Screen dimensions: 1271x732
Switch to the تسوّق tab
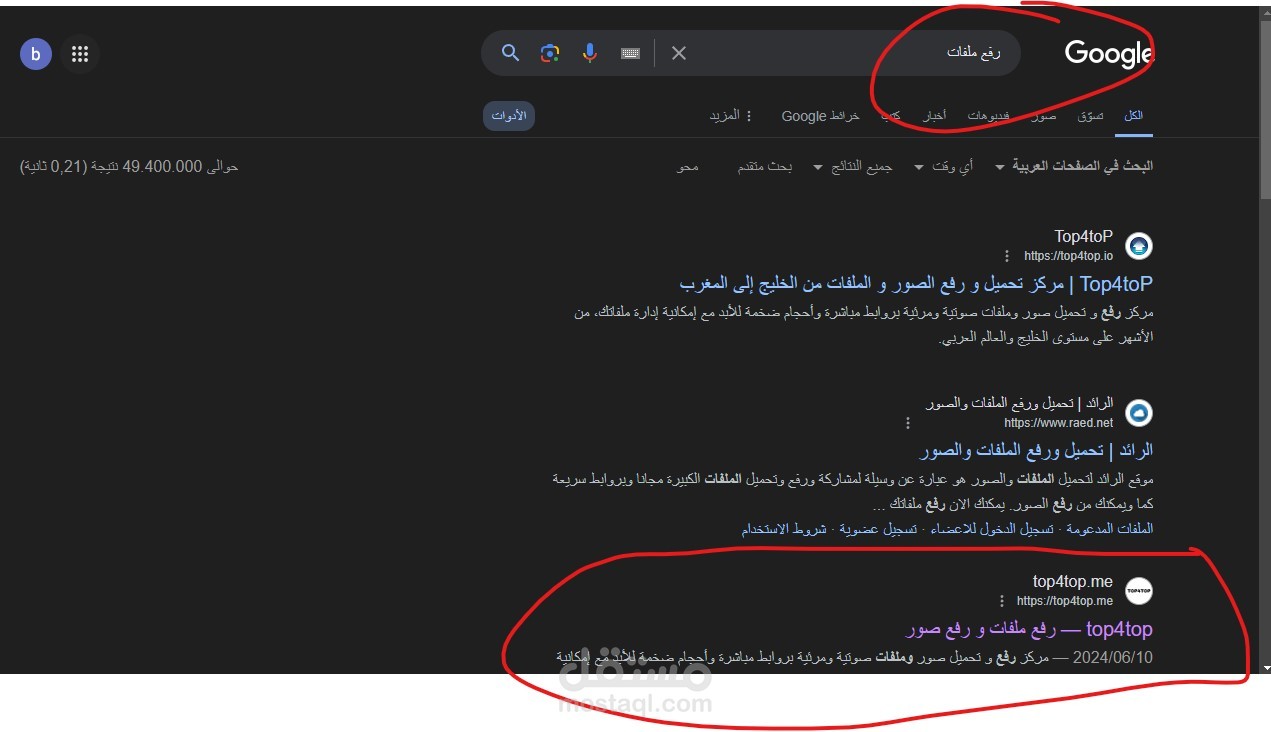pyautogui.click(x=1090, y=116)
